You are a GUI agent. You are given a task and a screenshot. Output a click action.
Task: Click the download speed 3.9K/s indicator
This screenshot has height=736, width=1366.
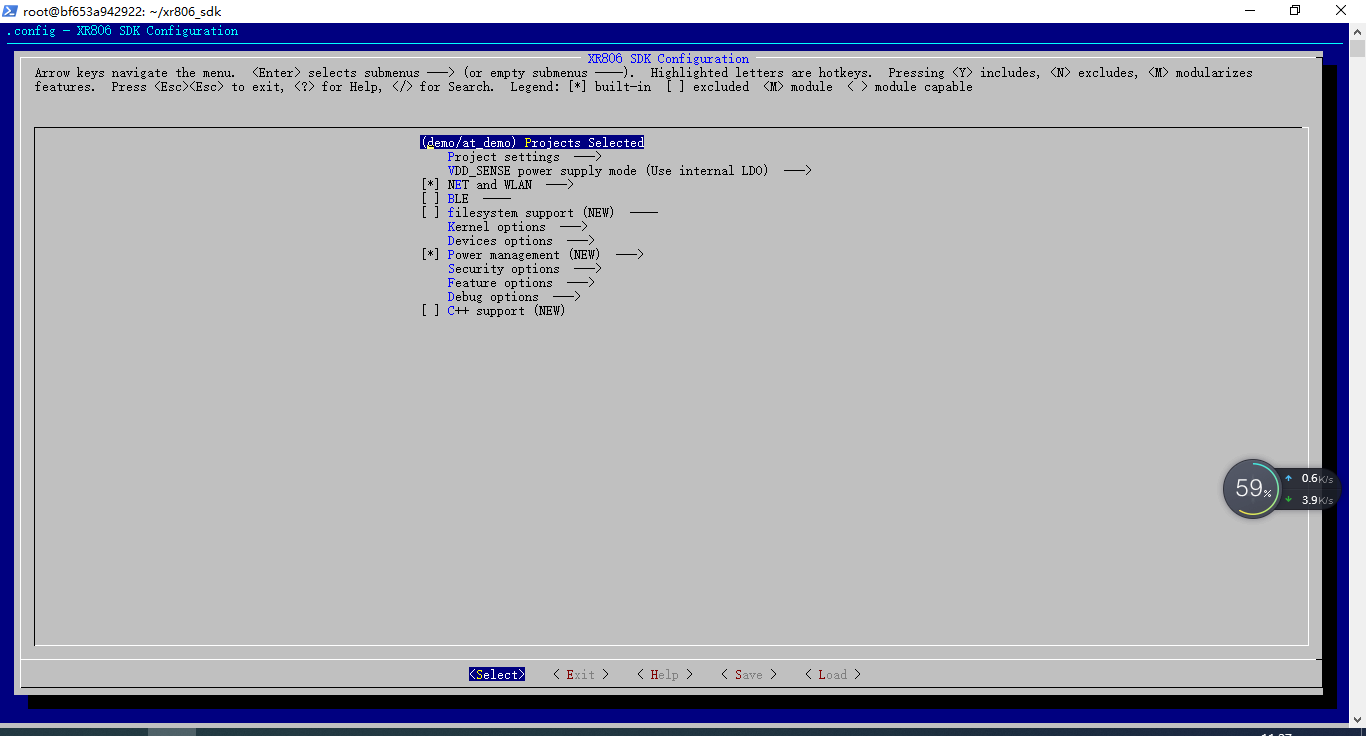click(1309, 500)
